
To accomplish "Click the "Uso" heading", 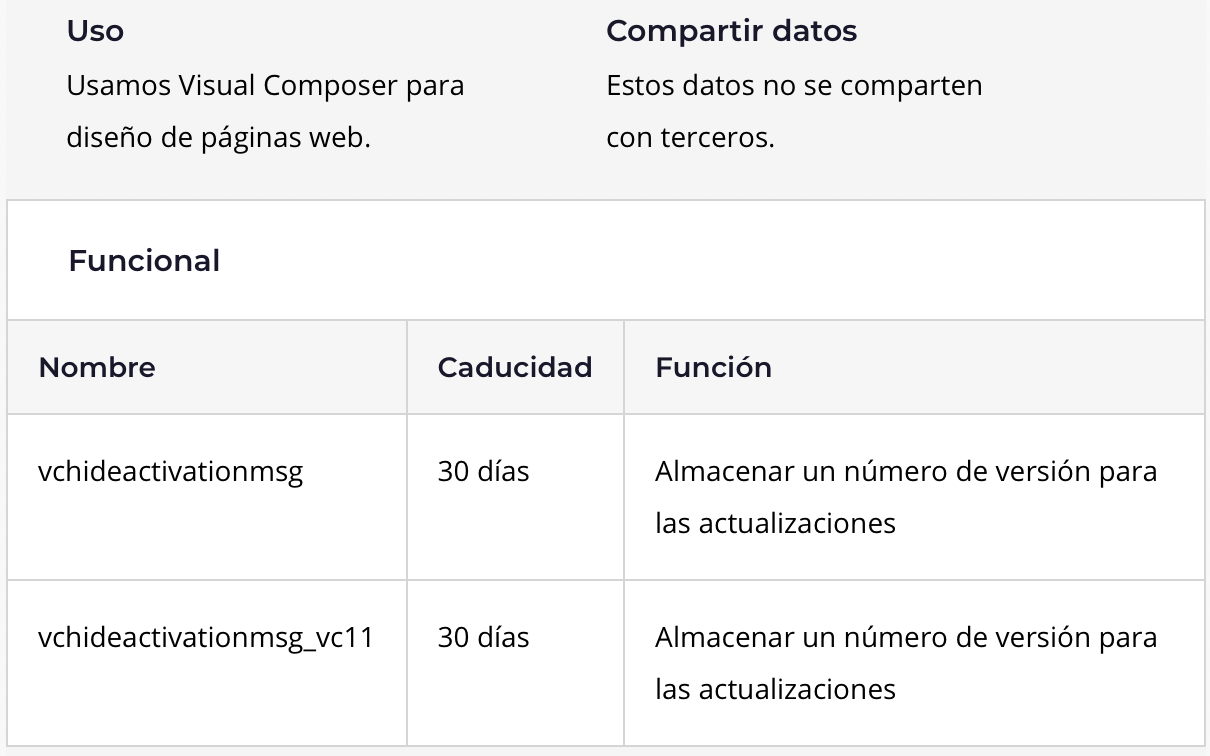I will [x=95, y=31].
